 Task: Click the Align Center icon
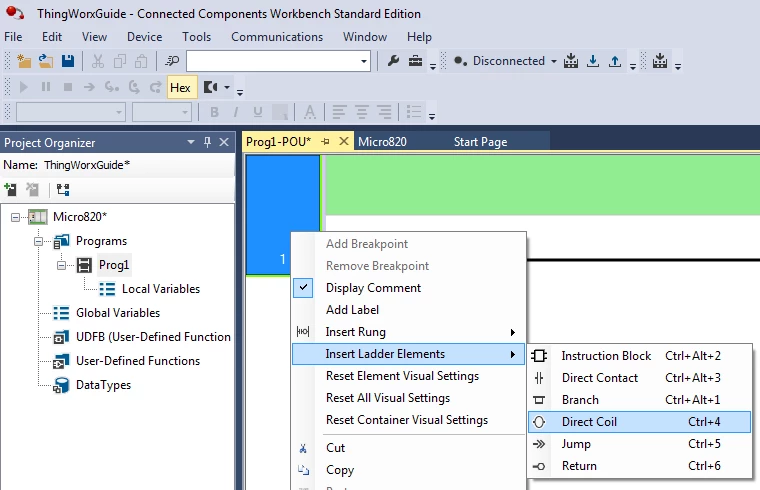point(362,112)
